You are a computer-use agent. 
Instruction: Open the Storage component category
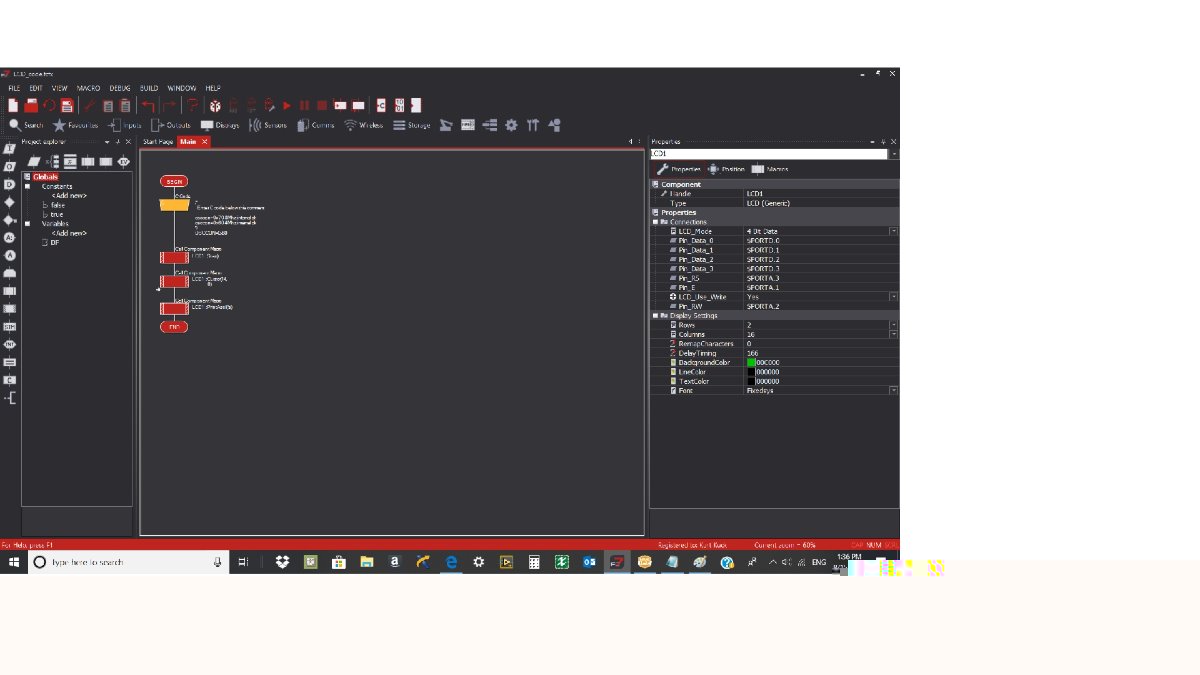click(412, 125)
